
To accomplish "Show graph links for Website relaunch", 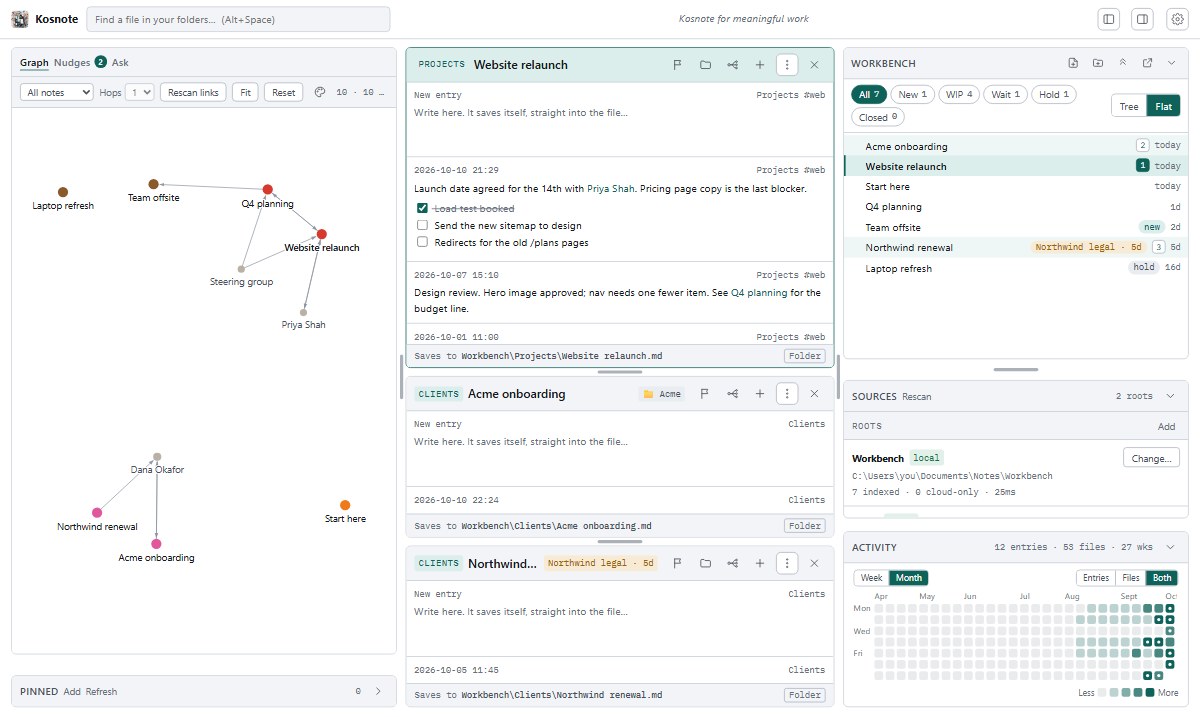I will pyautogui.click(x=733, y=65).
